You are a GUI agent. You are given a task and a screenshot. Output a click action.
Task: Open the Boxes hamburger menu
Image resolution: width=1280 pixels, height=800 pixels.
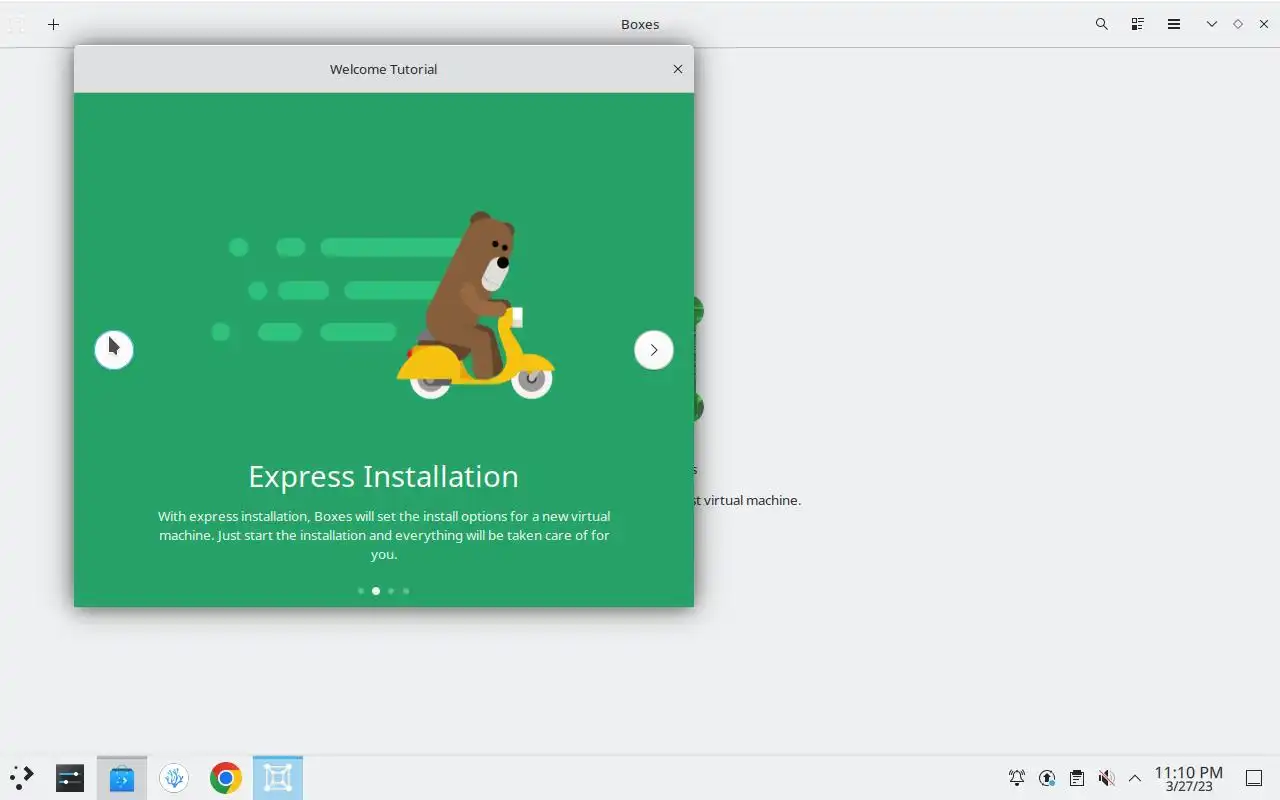pos(1174,24)
